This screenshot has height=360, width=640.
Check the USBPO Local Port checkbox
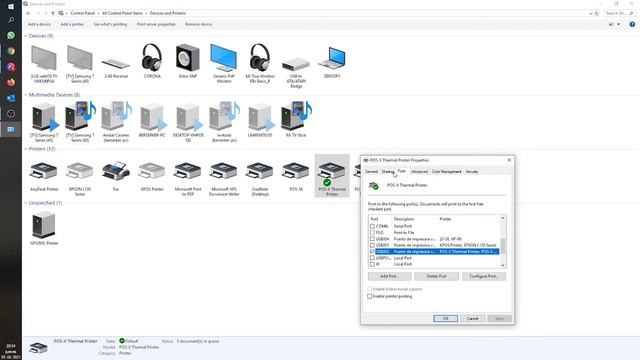pyautogui.click(x=372, y=258)
